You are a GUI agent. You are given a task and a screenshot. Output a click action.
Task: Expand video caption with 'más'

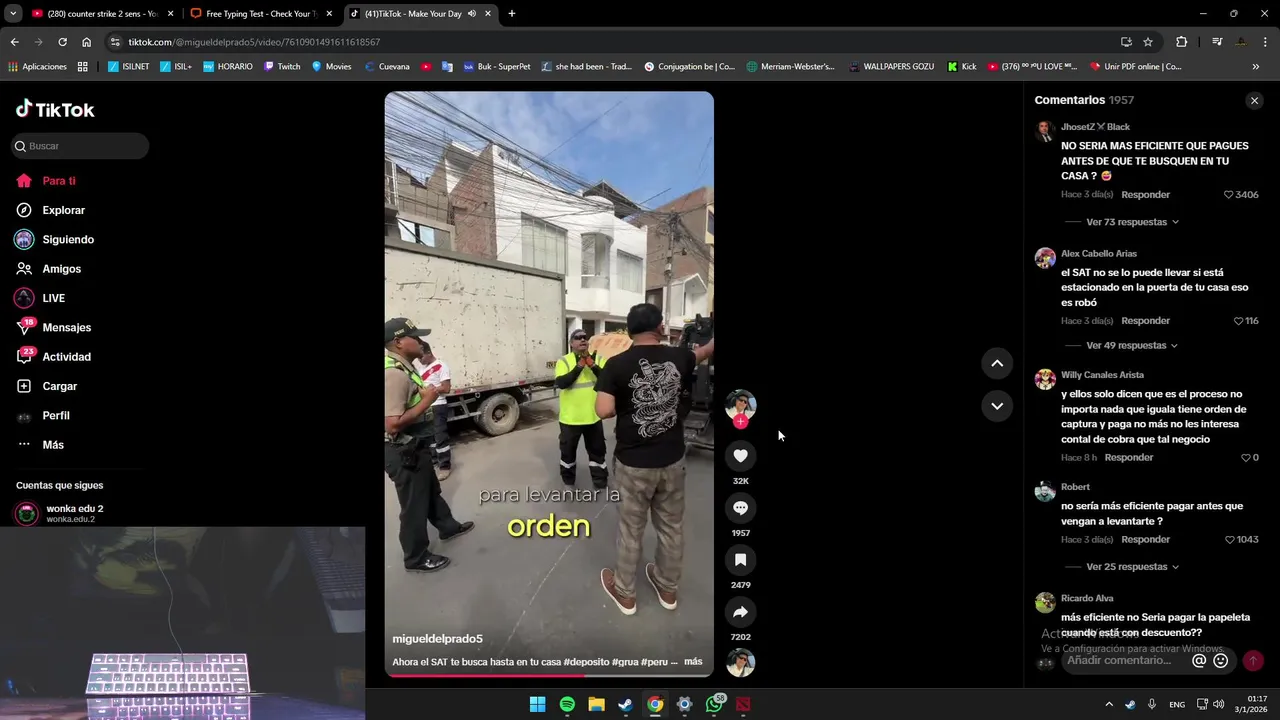[x=693, y=662]
